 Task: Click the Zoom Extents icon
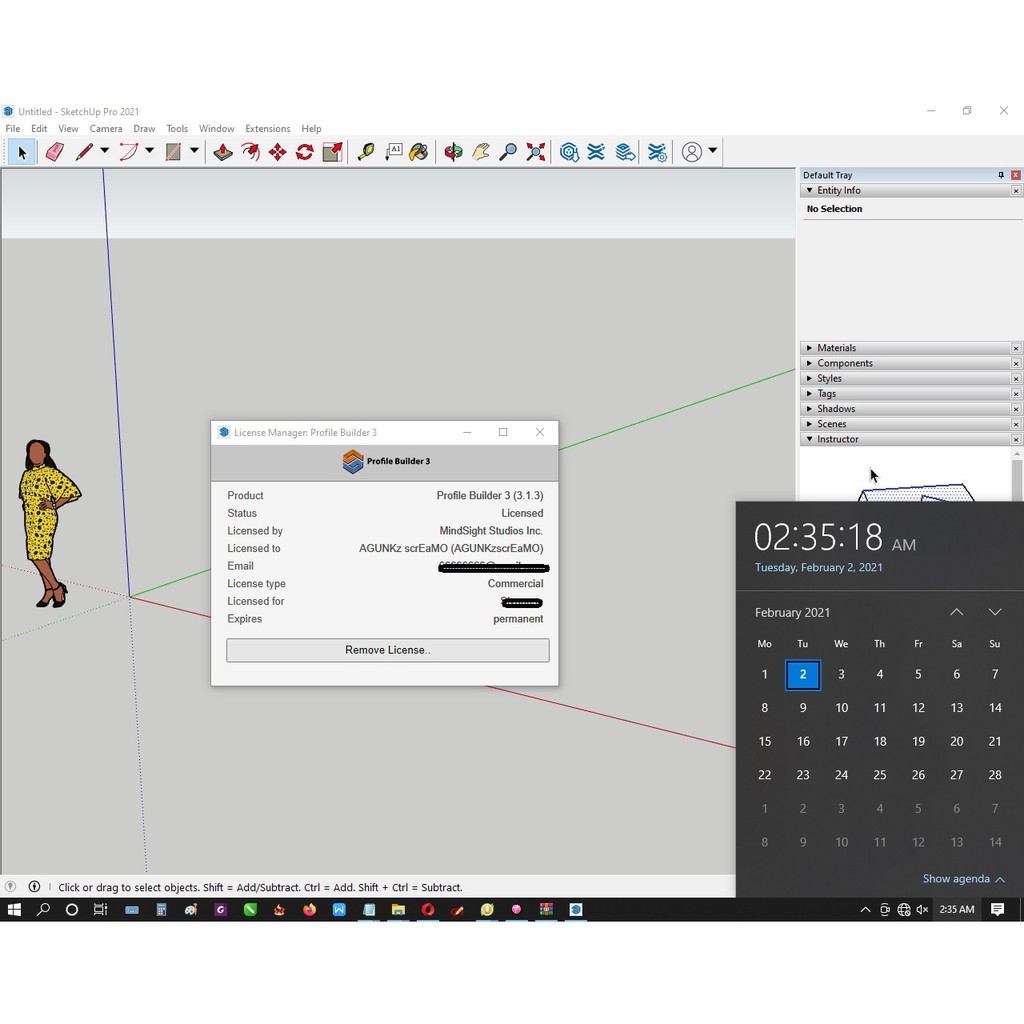536,152
